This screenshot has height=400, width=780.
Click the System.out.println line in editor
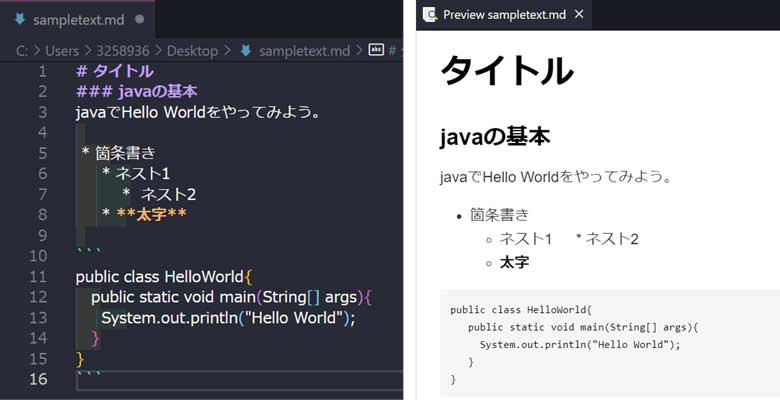pyautogui.click(x=229, y=317)
